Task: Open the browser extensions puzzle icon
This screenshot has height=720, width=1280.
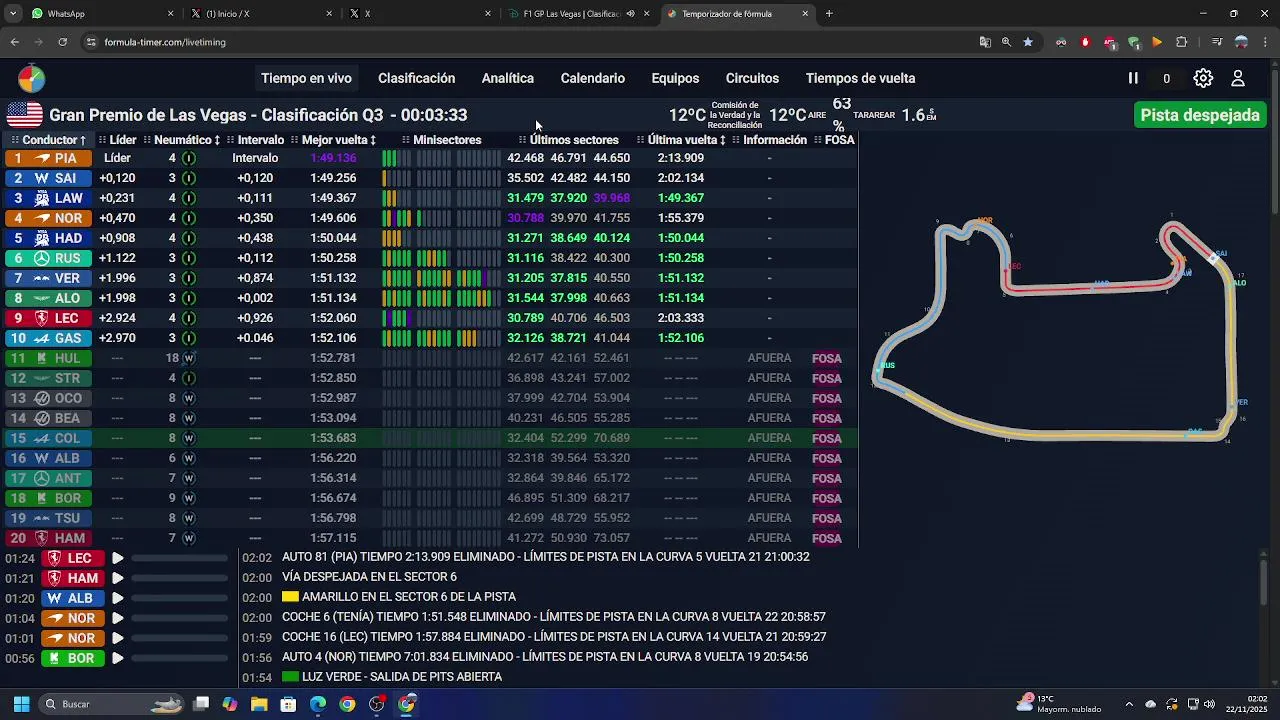Action: coord(1182,42)
